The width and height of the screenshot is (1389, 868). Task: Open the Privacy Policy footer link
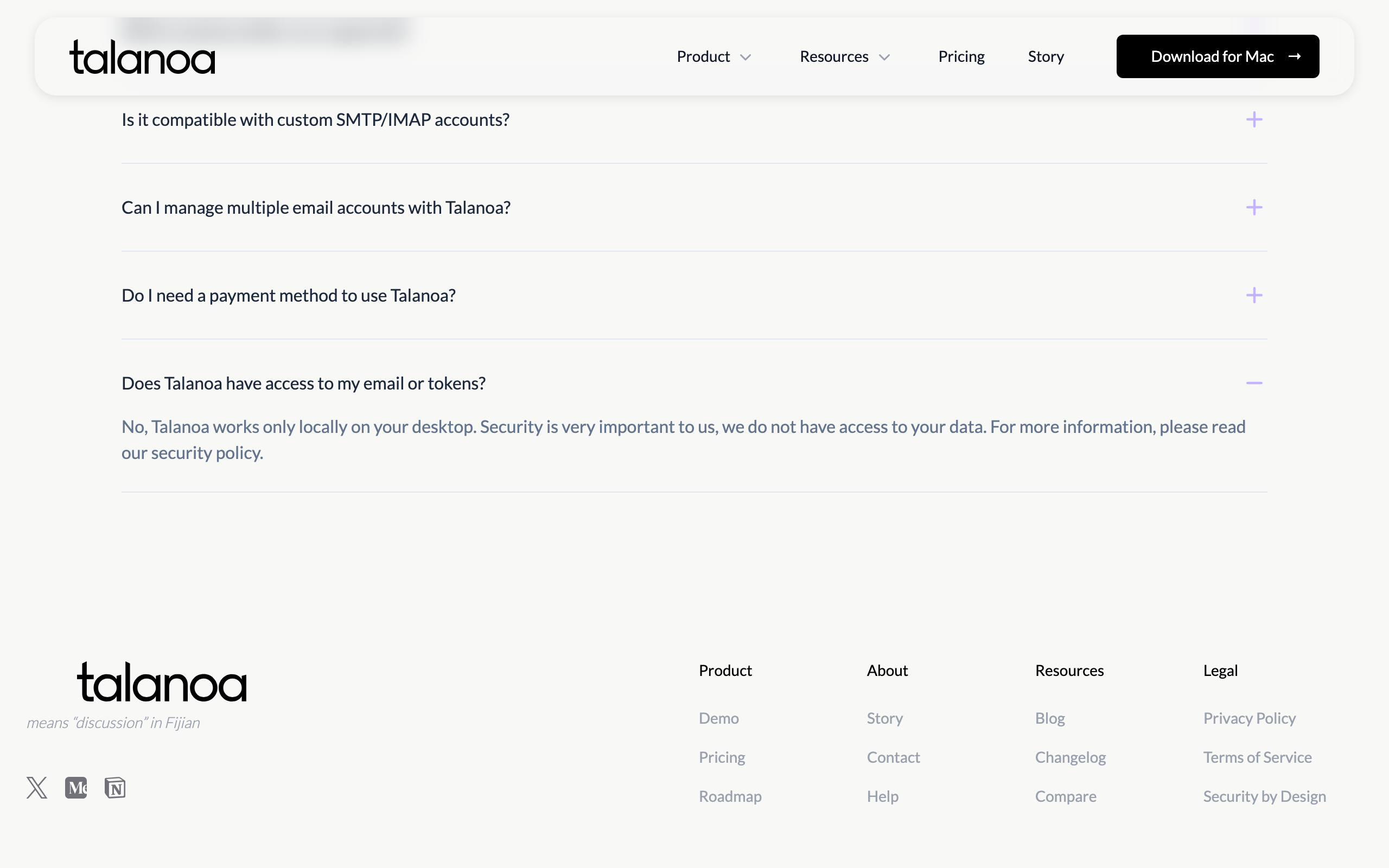1250,718
